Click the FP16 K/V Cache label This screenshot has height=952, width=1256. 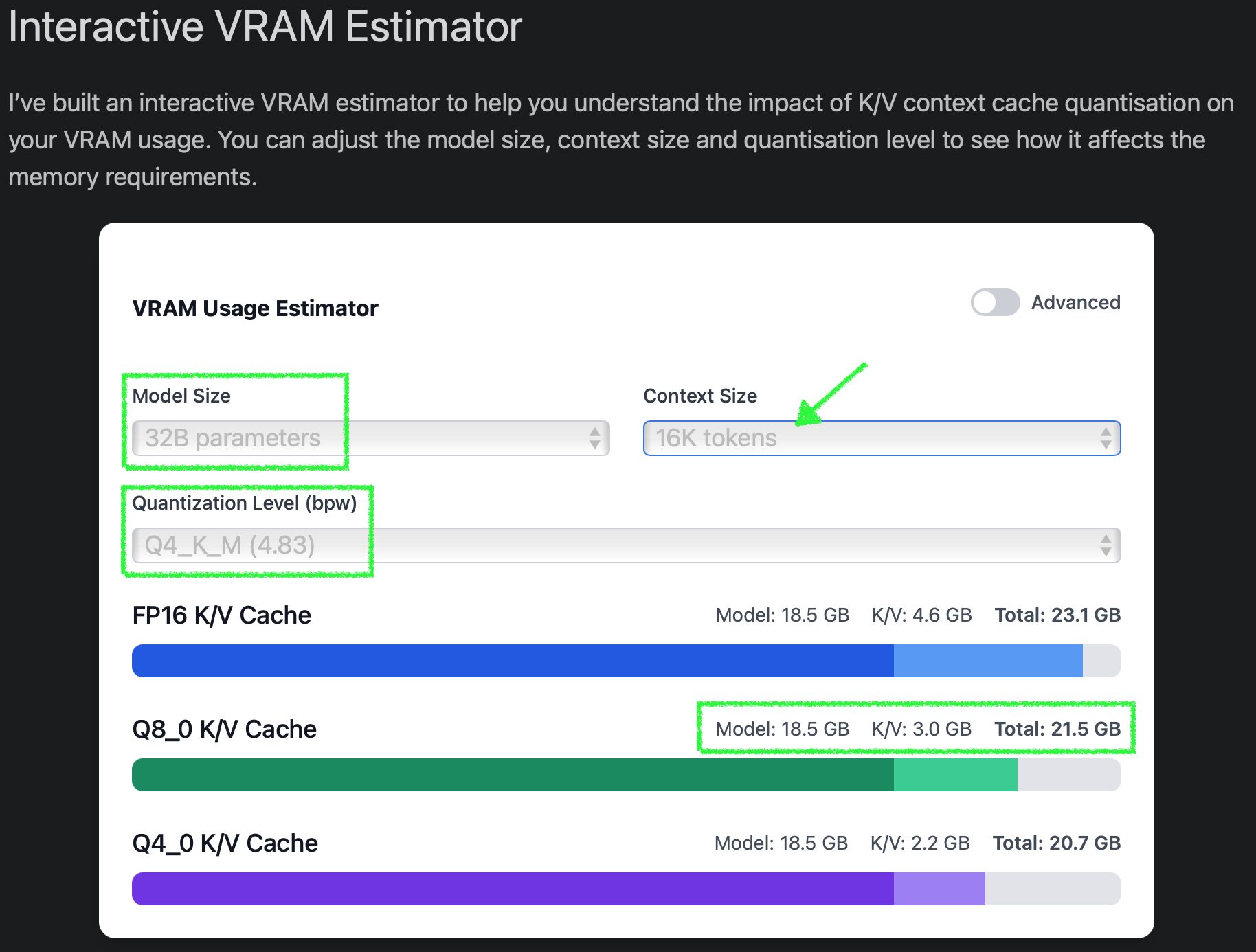pyautogui.click(x=221, y=615)
